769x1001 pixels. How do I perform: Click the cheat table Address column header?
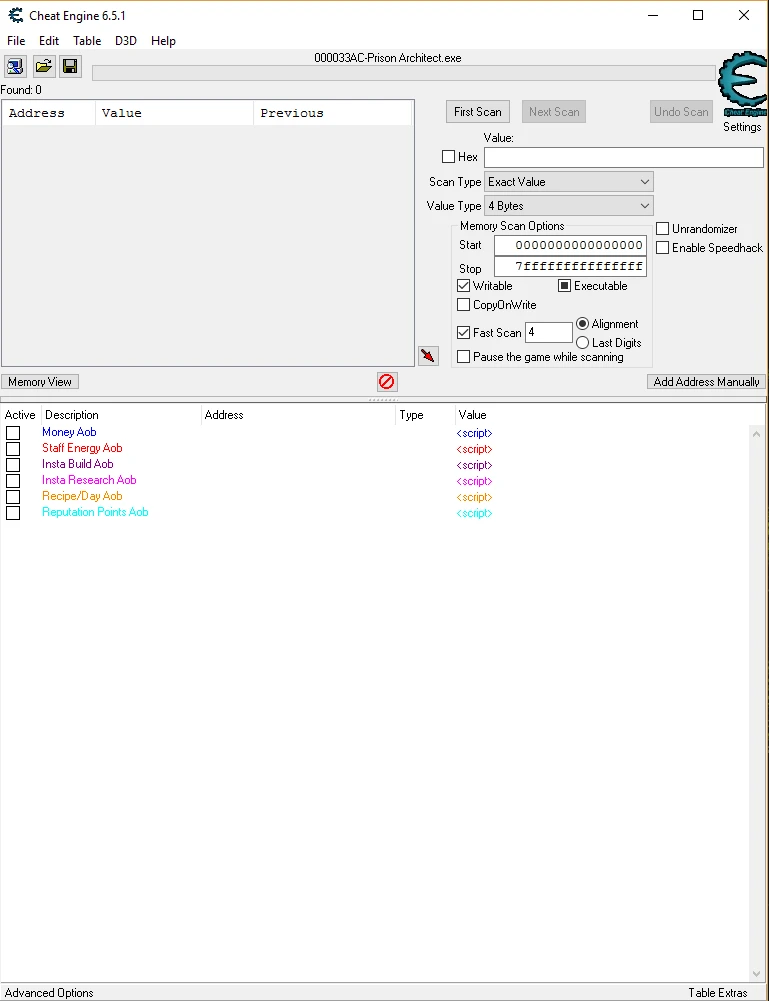click(298, 415)
